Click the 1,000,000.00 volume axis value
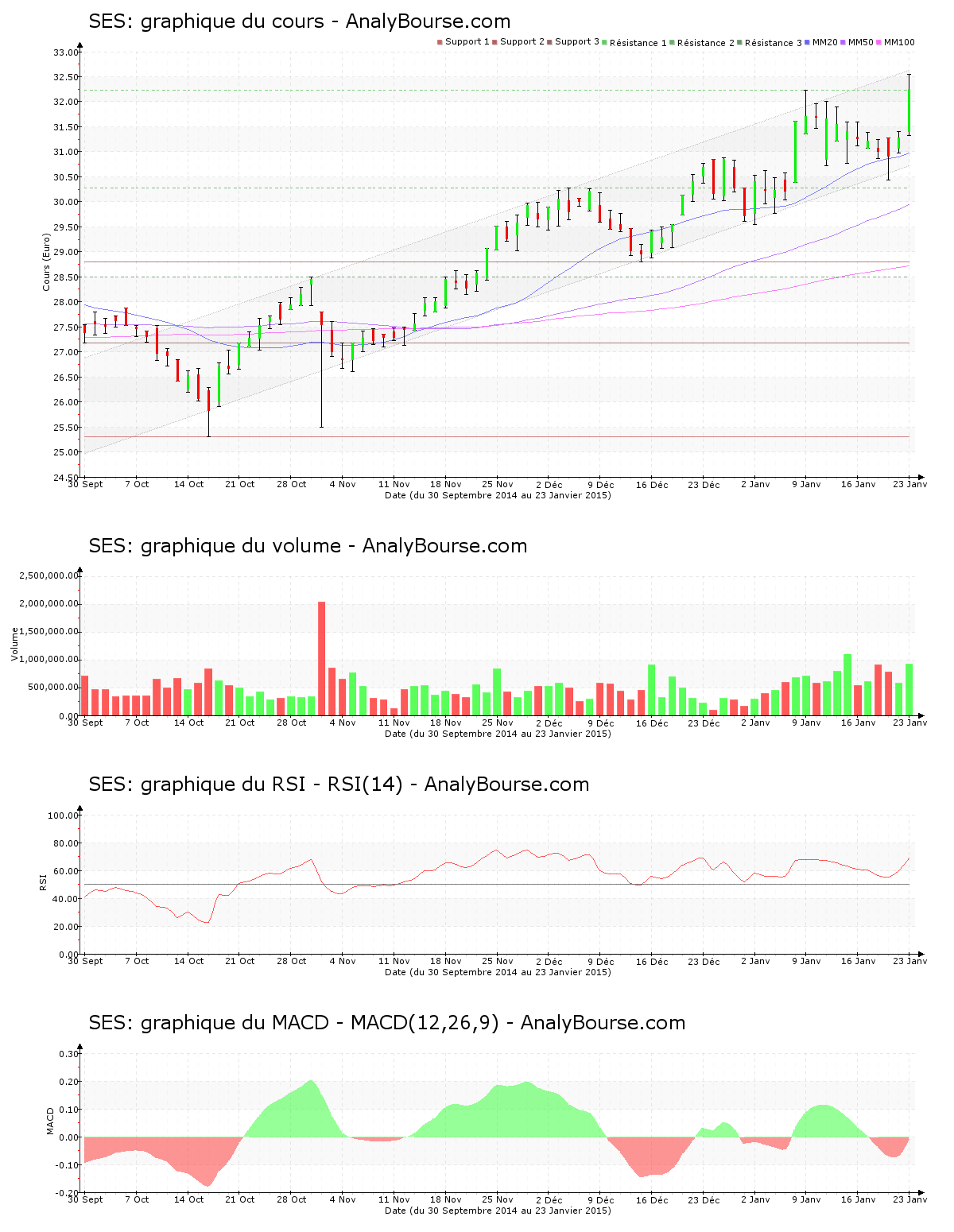The height and width of the screenshot is (1232, 954). pos(49,660)
